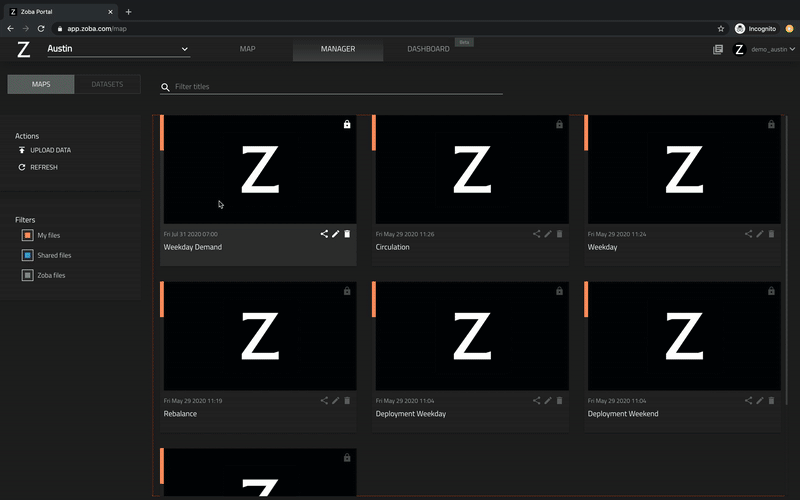Click the Circulation title text

[x=392, y=247]
